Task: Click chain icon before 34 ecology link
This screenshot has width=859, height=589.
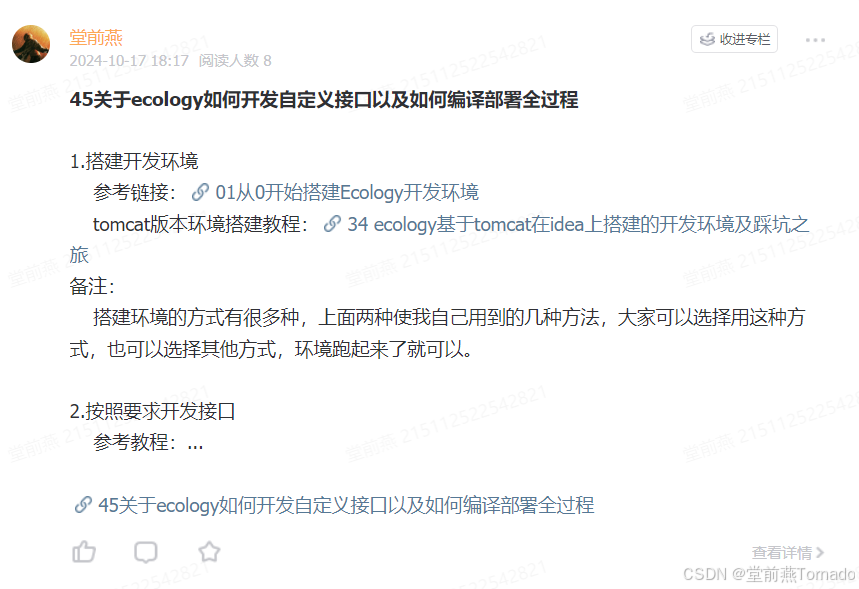Action: point(332,224)
